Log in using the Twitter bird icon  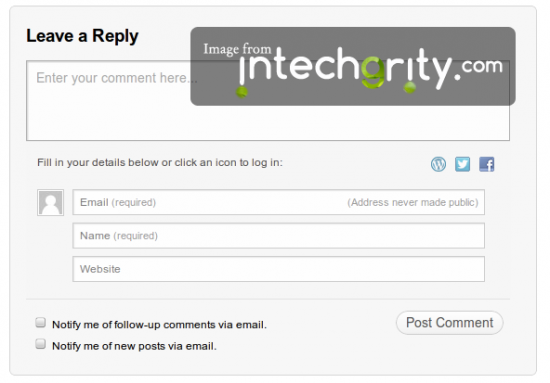(462, 164)
